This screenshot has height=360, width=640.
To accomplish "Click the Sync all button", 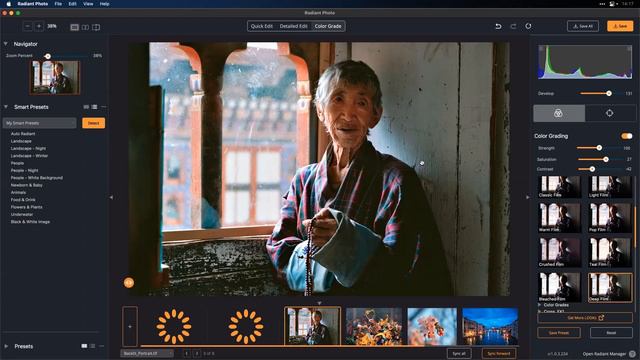I will coord(459,353).
